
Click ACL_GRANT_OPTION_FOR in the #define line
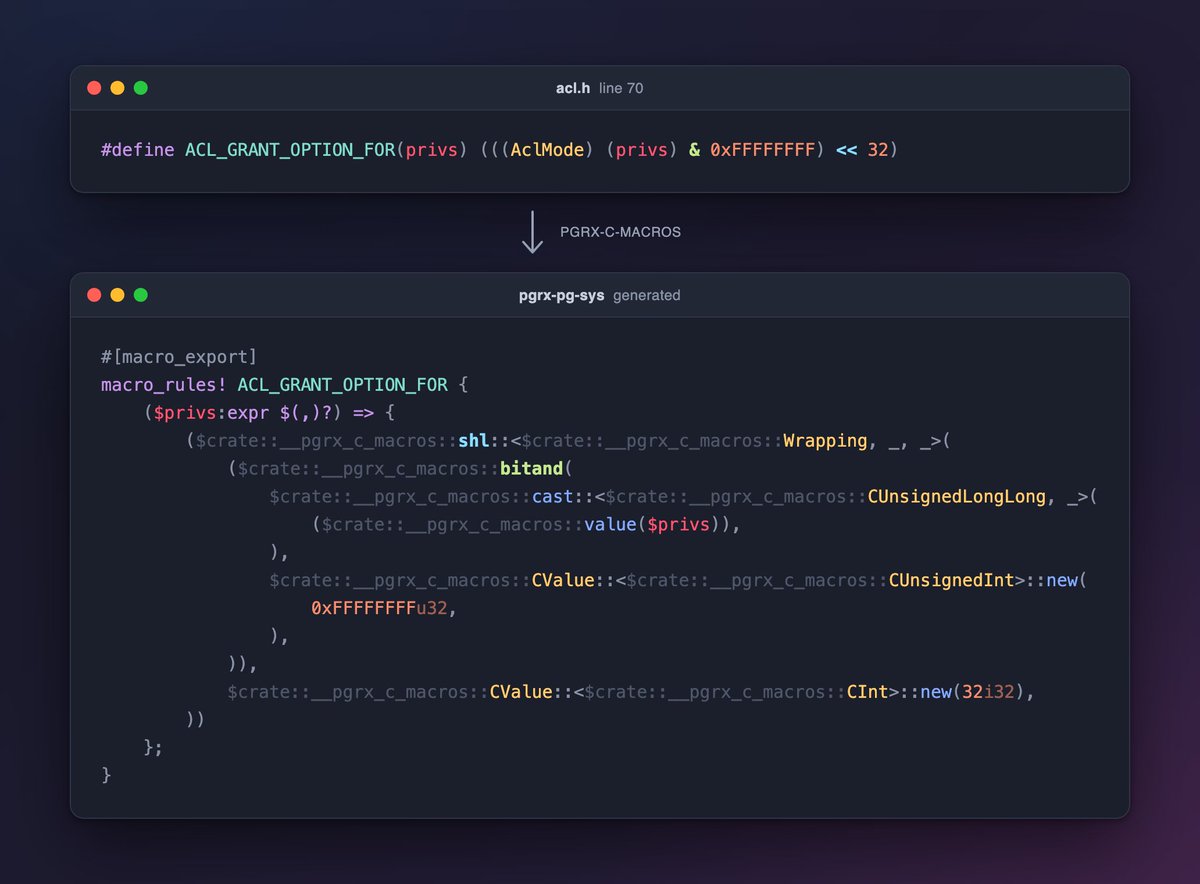291,150
